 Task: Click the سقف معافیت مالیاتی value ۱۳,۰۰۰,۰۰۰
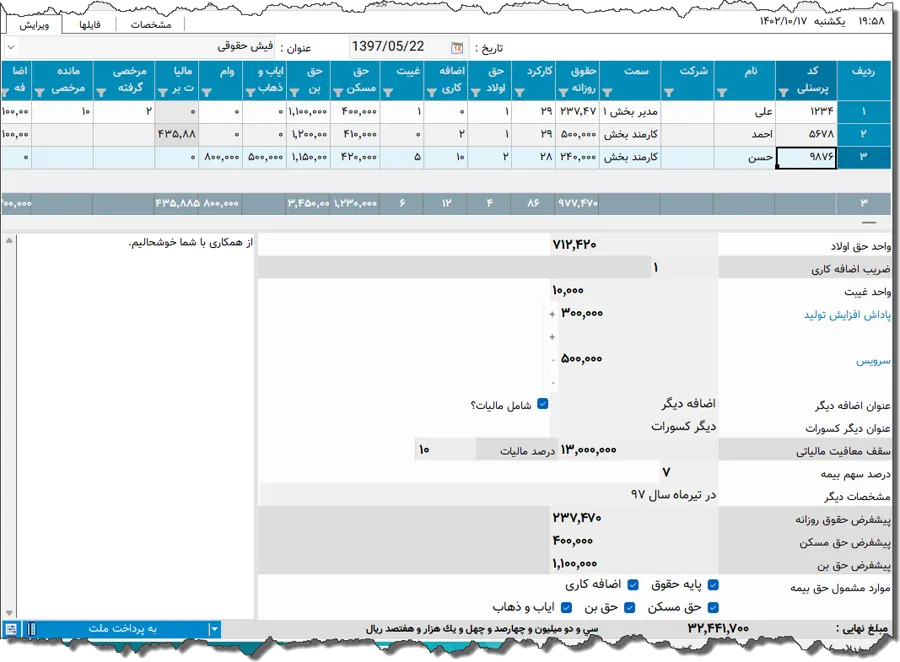pyautogui.click(x=637, y=450)
